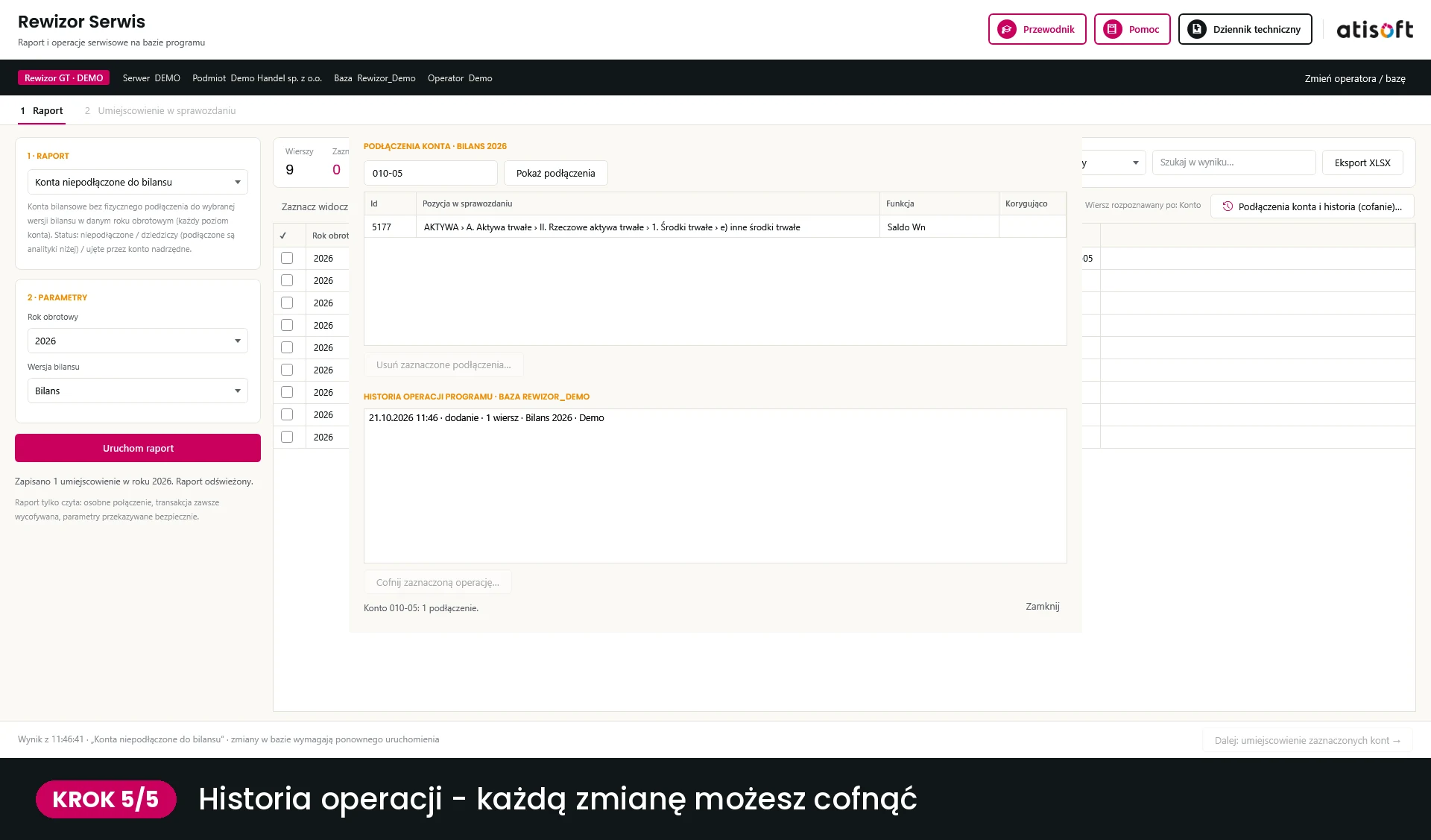This screenshot has height=840, width=1431.
Task: Expand the Konta niepodłączone do bilansu dropdown
Action: pyautogui.click(x=138, y=182)
